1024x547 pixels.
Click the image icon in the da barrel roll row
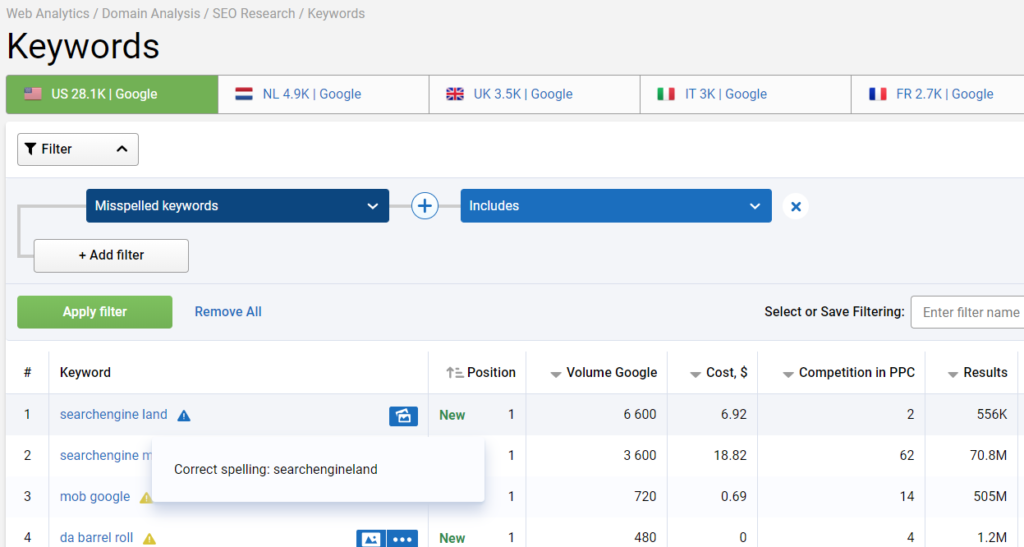(x=371, y=539)
